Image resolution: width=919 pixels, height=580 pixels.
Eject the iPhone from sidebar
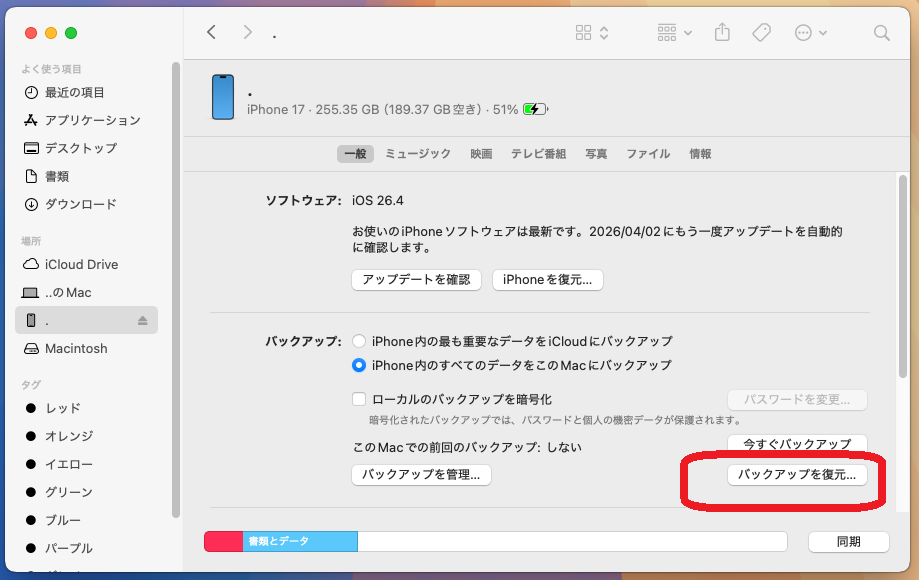pos(142,320)
